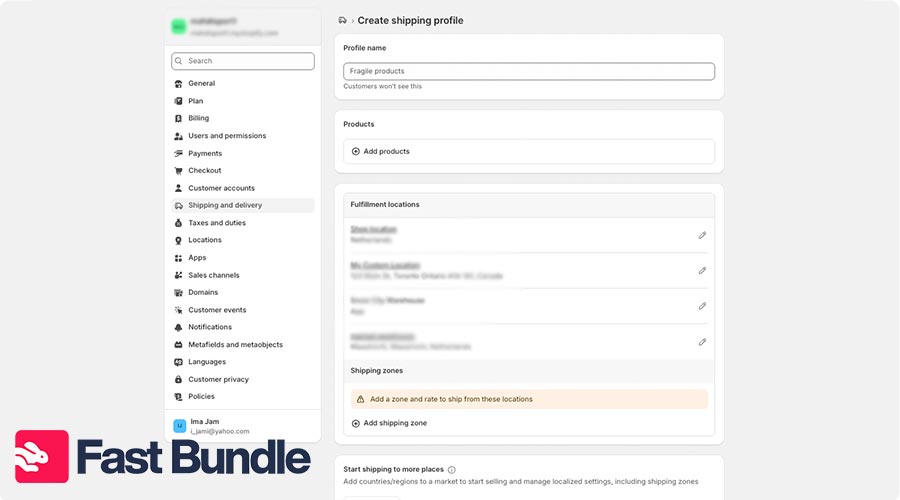900x500 pixels.
Task: Click the warning triangle in zone alert
Action: [360, 399]
